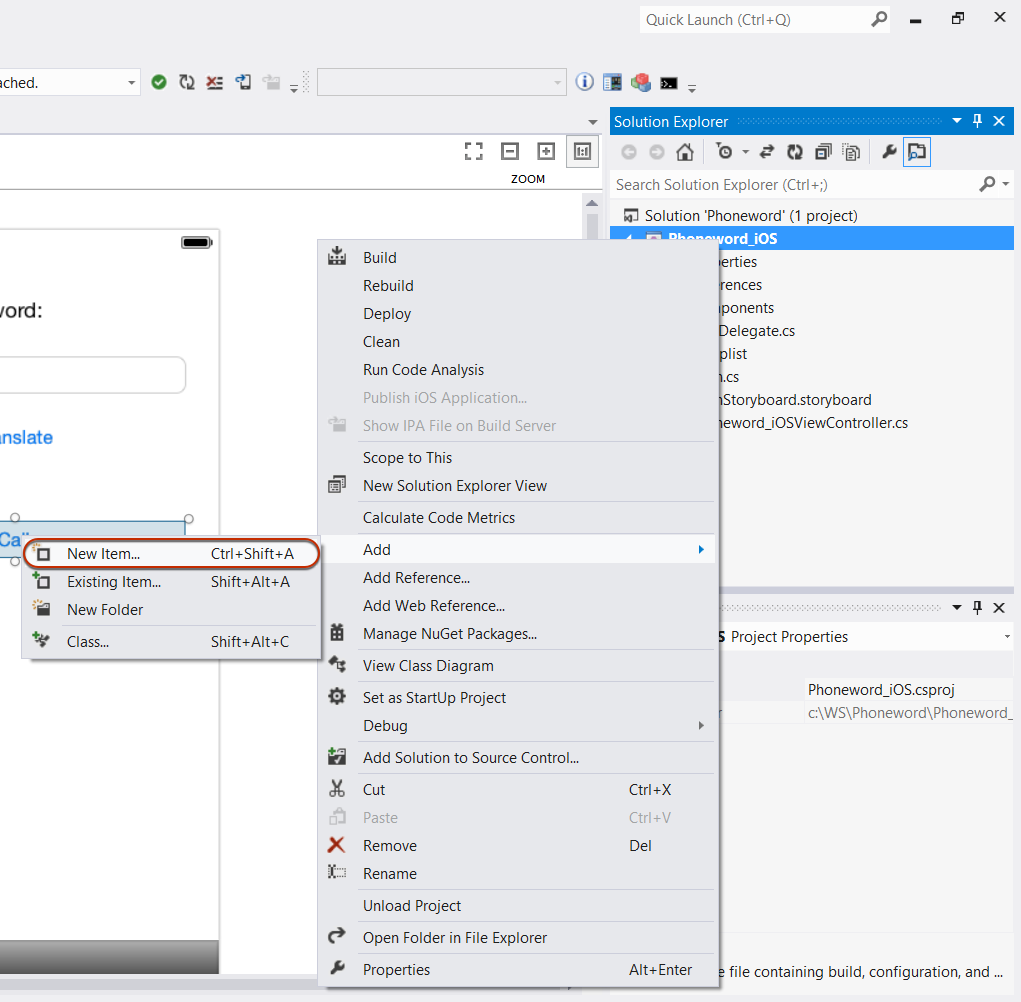Click the Refresh icon in Solution Explorer
Image resolution: width=1021 pixels, height=1002 pixels.
coord(794,152)
